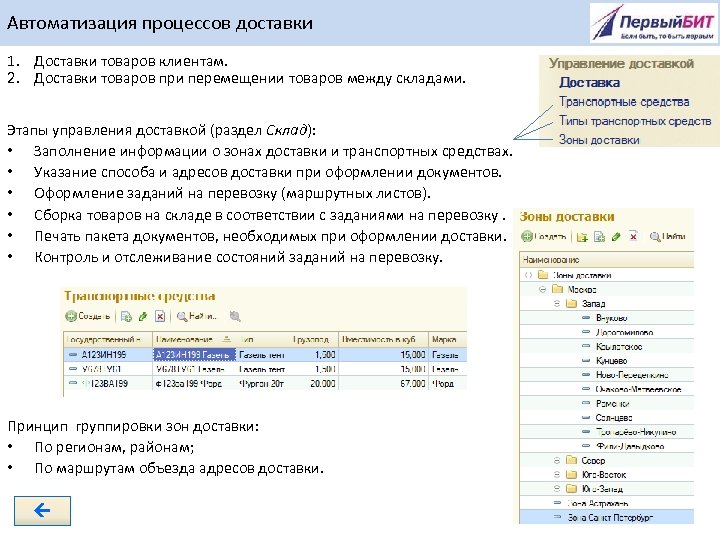Click cell Фургон 20т
This screenshot has width=720, height=540.
[x=261, y=383]
